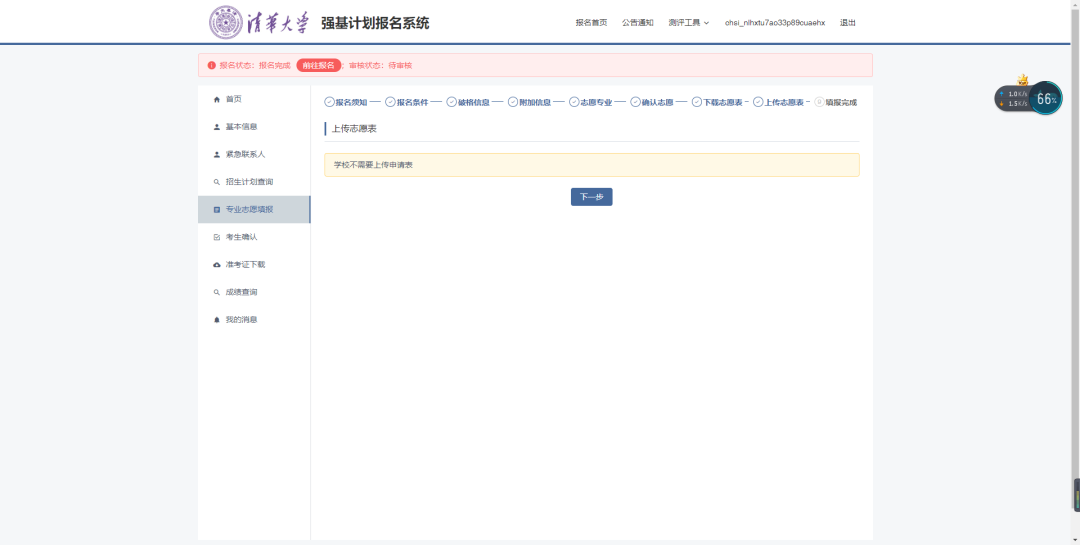Image resolution: width=1080 pixels, height=545 pixels.
Task: Click the cloud icon beside 准考证下载
Action: pos(217,265)
